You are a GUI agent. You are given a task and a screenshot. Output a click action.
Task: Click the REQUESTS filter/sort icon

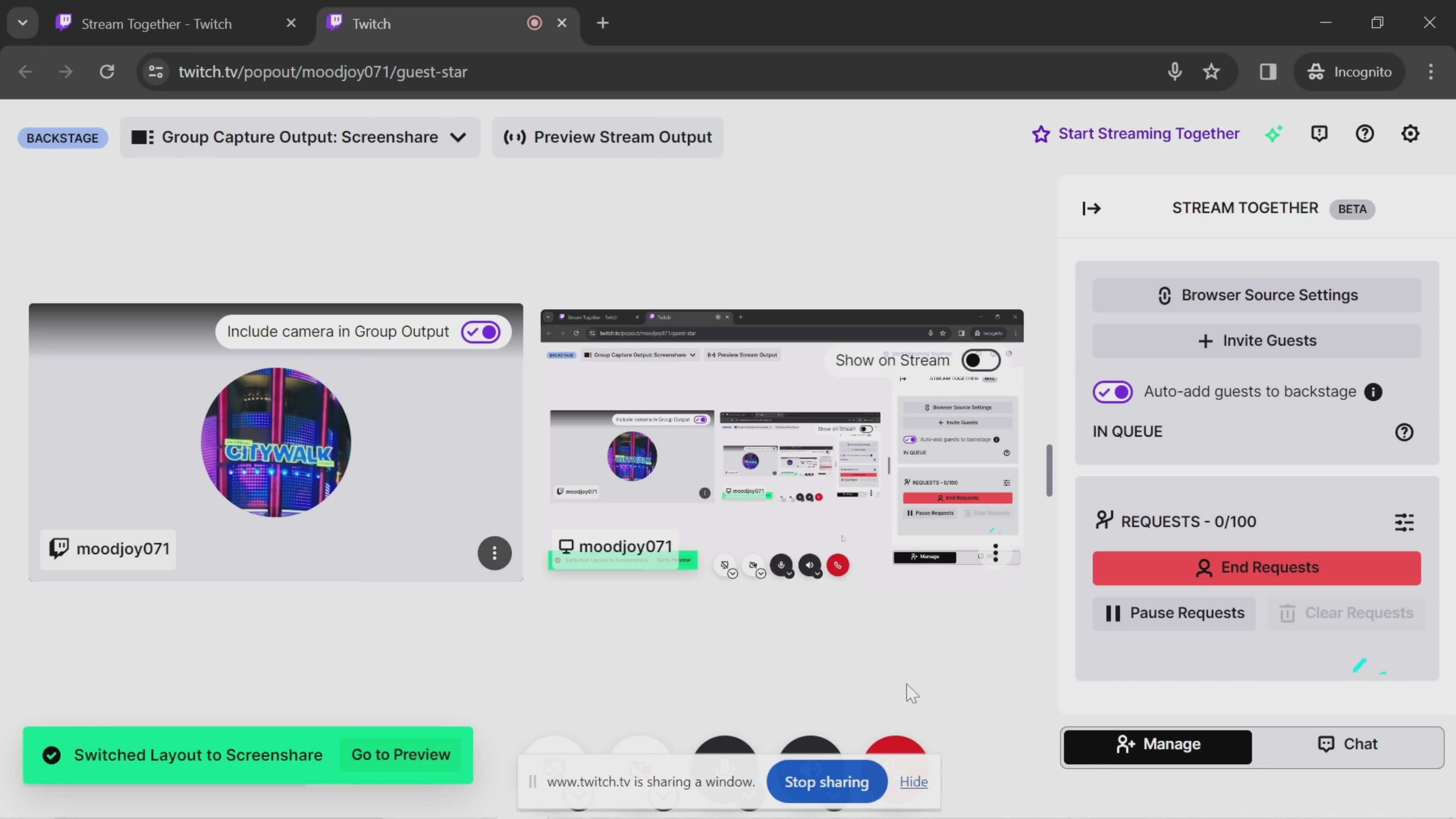(x=1405, y=521)
